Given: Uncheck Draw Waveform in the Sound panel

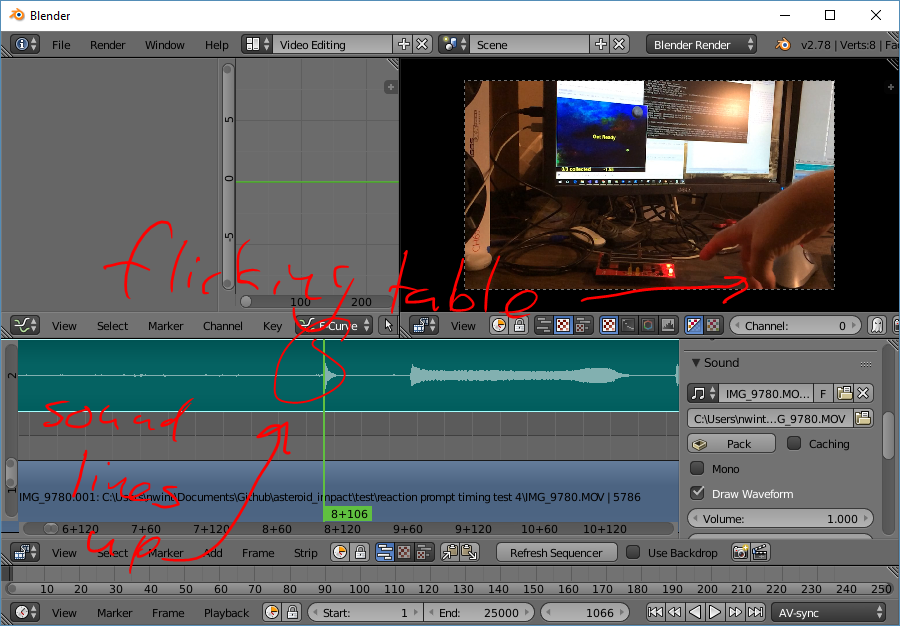Looking at the screenshot, I should pos(698,493).
